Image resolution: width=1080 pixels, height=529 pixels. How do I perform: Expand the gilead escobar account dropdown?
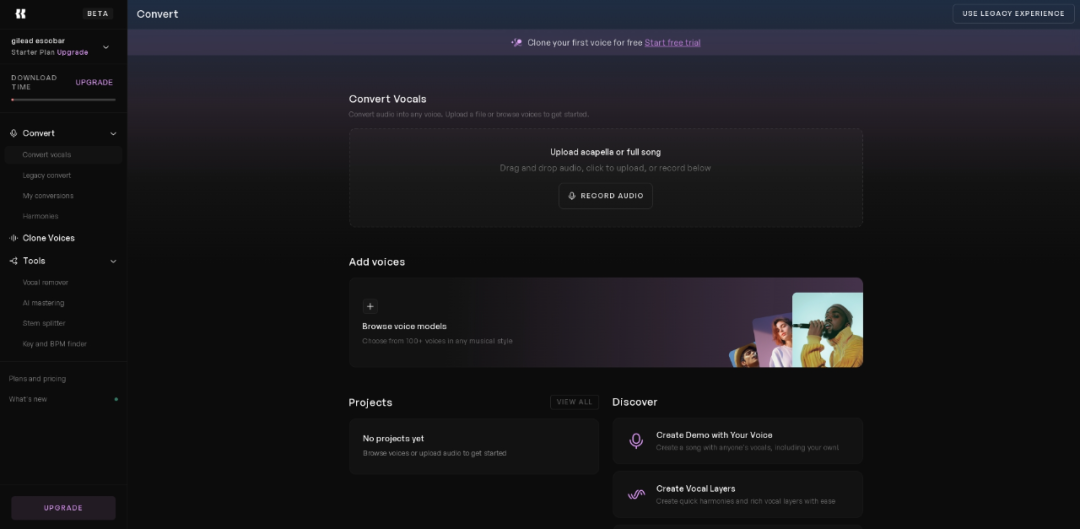click(x=106, y=47)
